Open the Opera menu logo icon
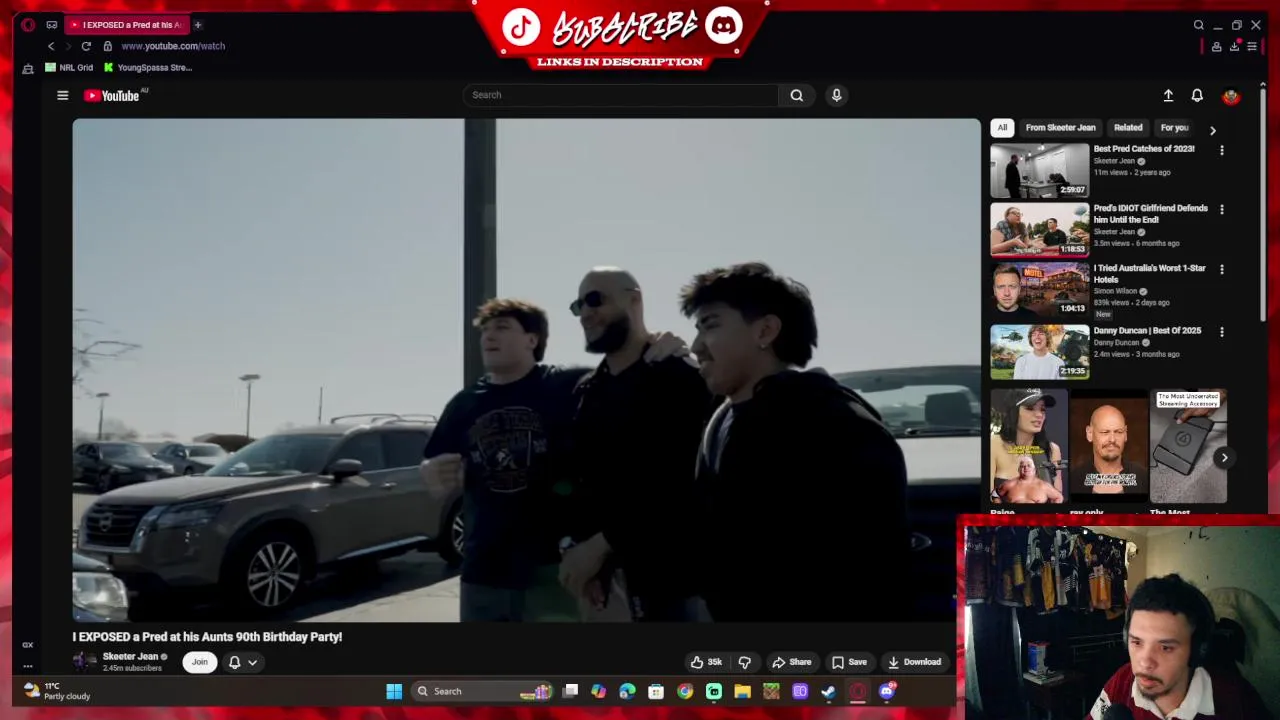Image resolution: width=1280 pixels, height=720 pixels. tap(27, 25)
